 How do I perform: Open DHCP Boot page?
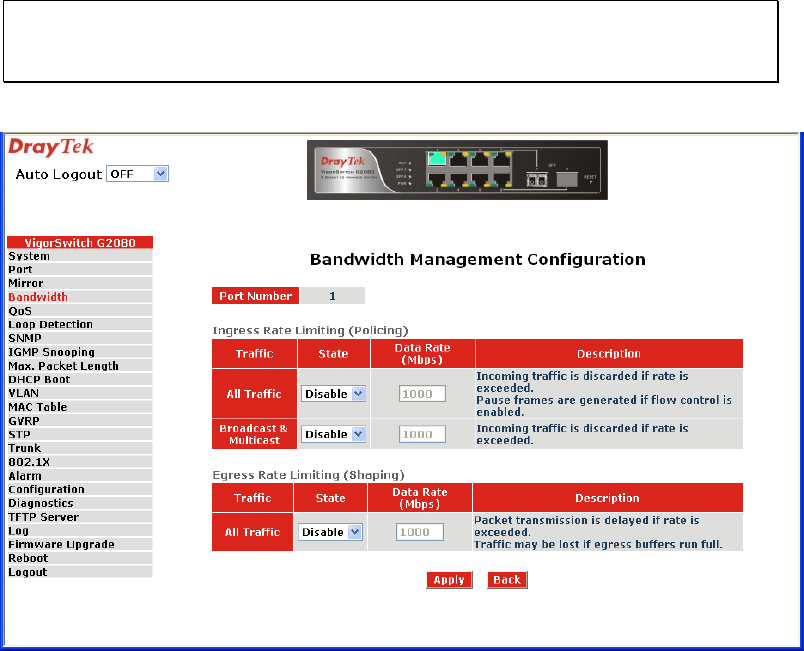click(x=79, y=380)
